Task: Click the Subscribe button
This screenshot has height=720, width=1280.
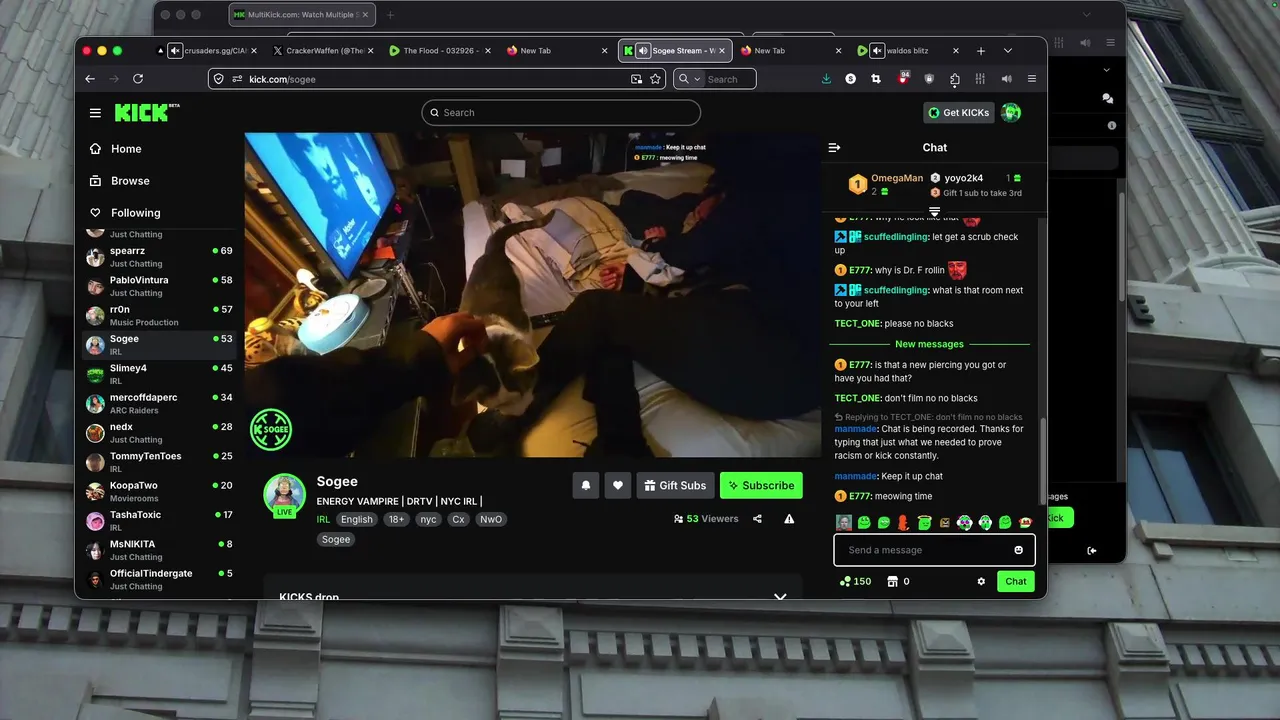Action: (761, 485)
